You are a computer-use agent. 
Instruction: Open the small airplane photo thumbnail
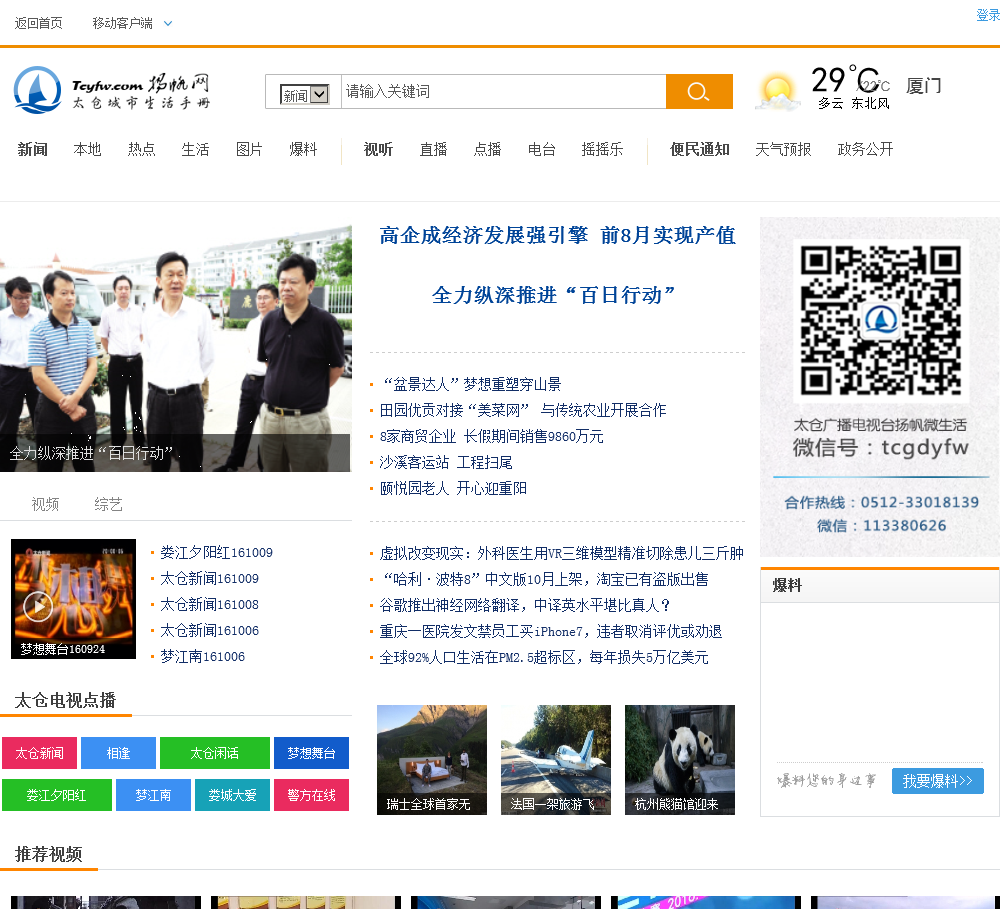tap(555, 759)
